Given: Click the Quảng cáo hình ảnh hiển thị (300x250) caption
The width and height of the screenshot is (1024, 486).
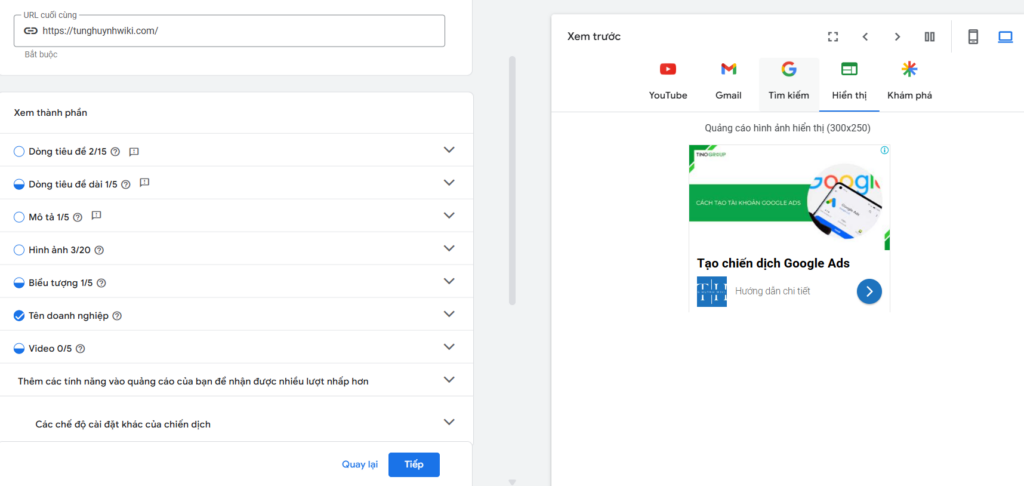Looking at the screenshot, I should point(788,128).
